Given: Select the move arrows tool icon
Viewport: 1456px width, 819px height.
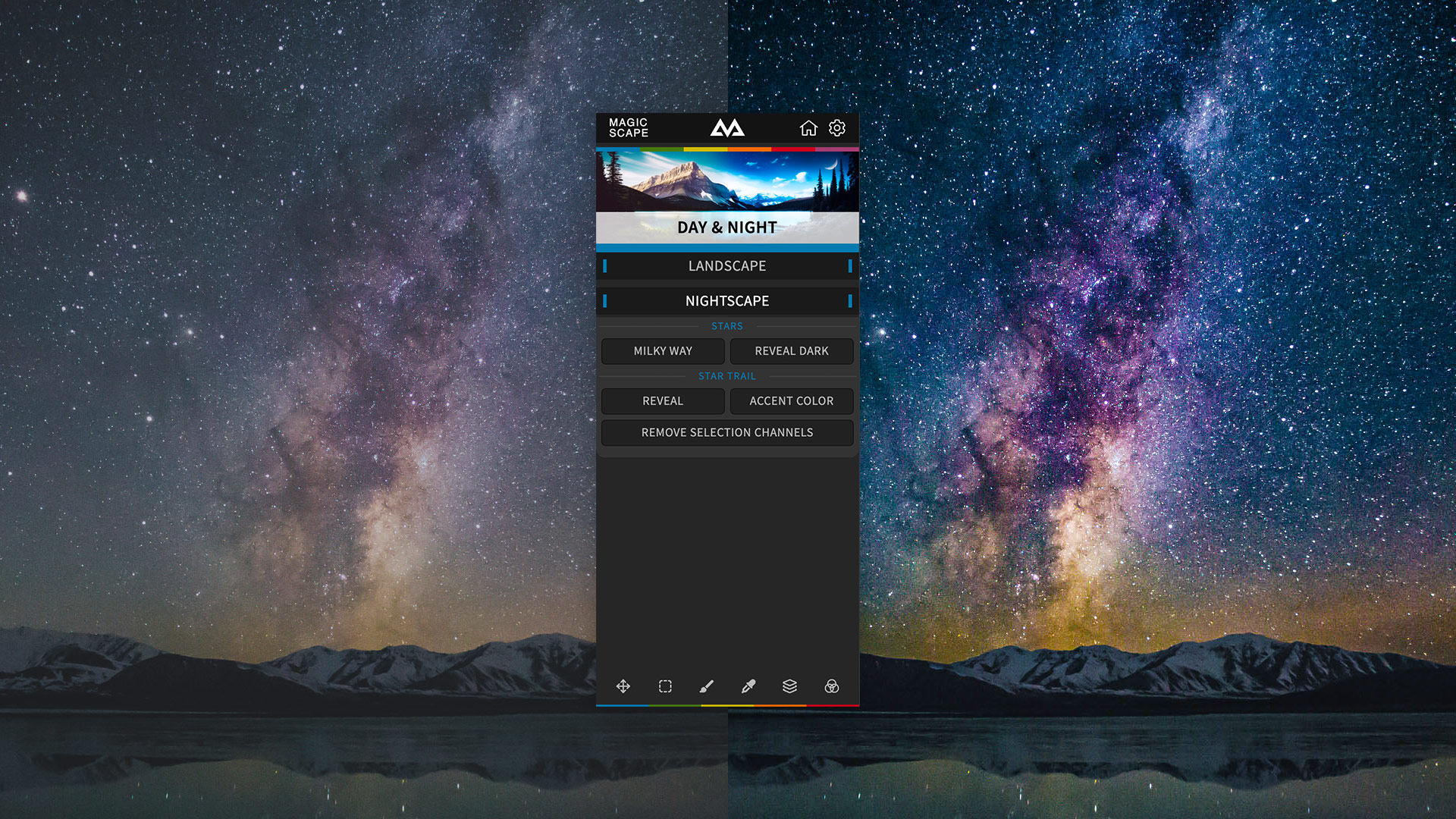Looking at the screenshot, I should 623,686.
